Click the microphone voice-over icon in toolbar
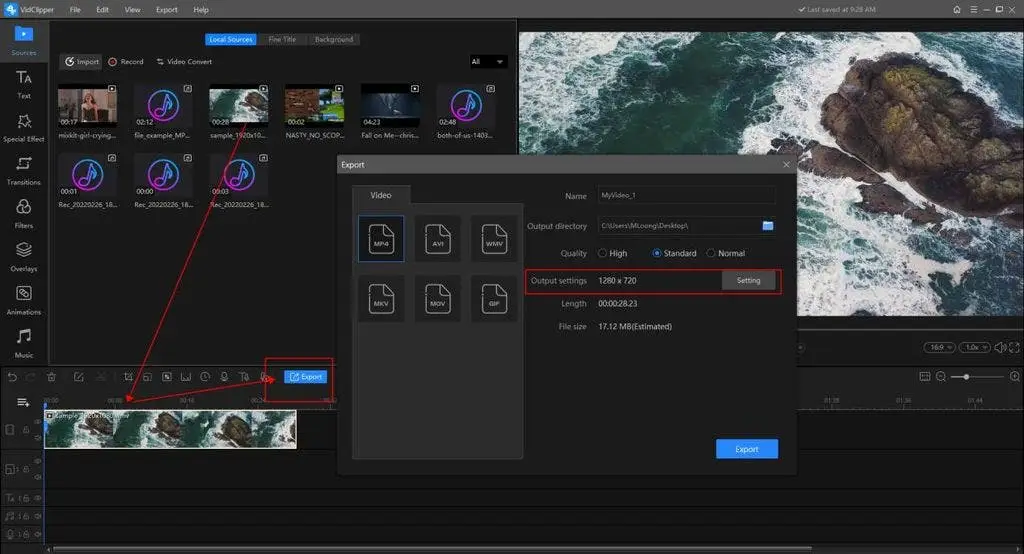Image resolution: width=1024 pixels, height=554 pixels. tap(224, 377)
